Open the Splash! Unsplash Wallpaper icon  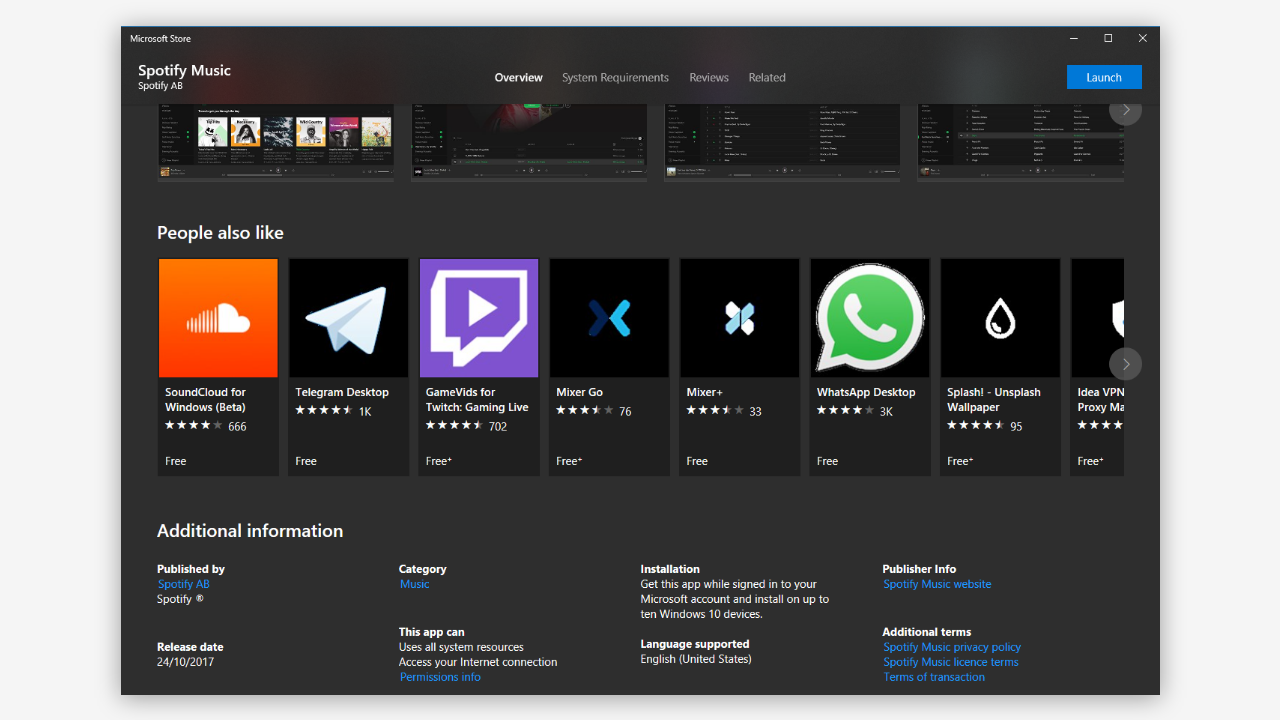(x=999, y=317)
